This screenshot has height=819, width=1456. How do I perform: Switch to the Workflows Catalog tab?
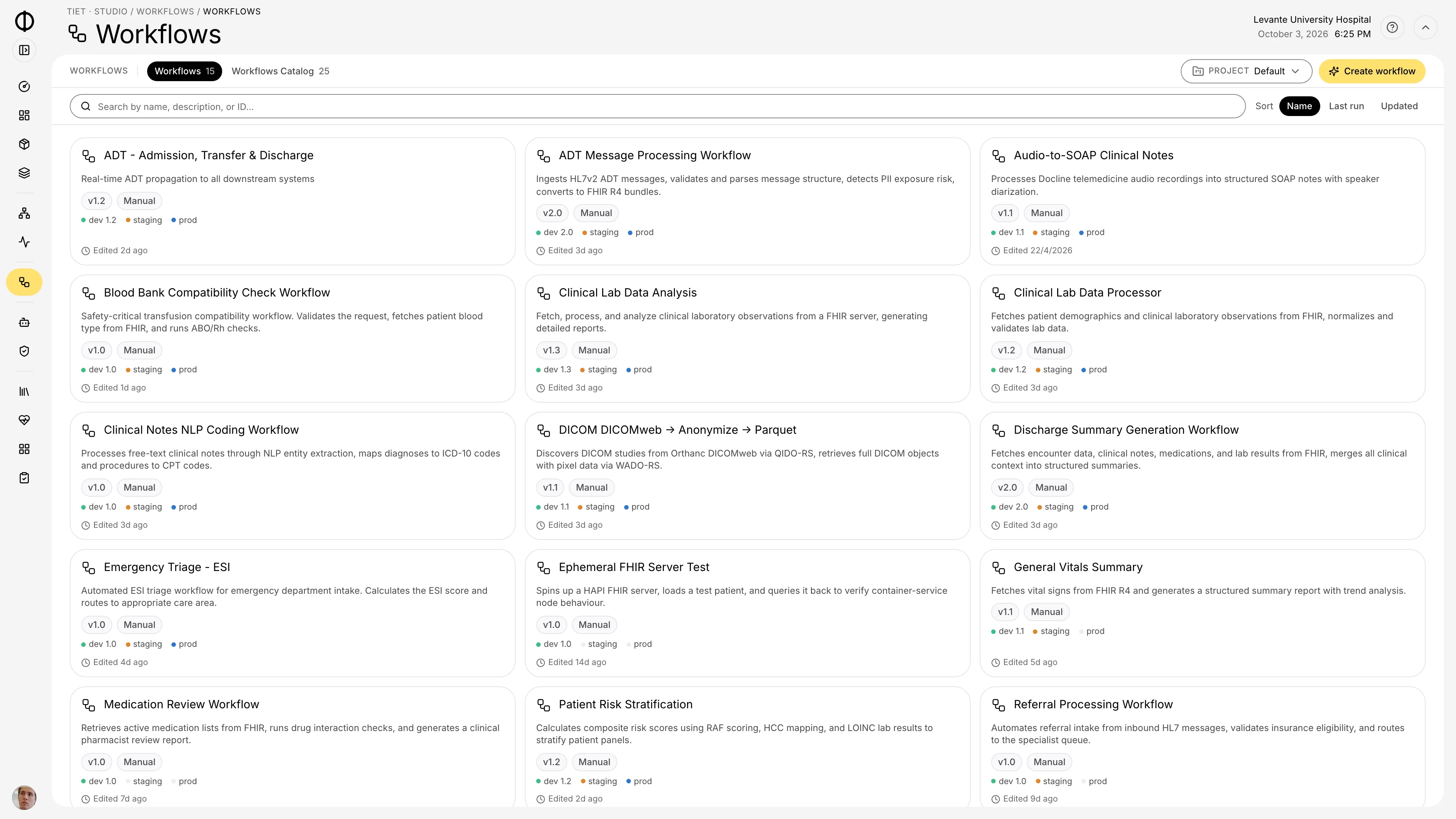click(280, 71)
